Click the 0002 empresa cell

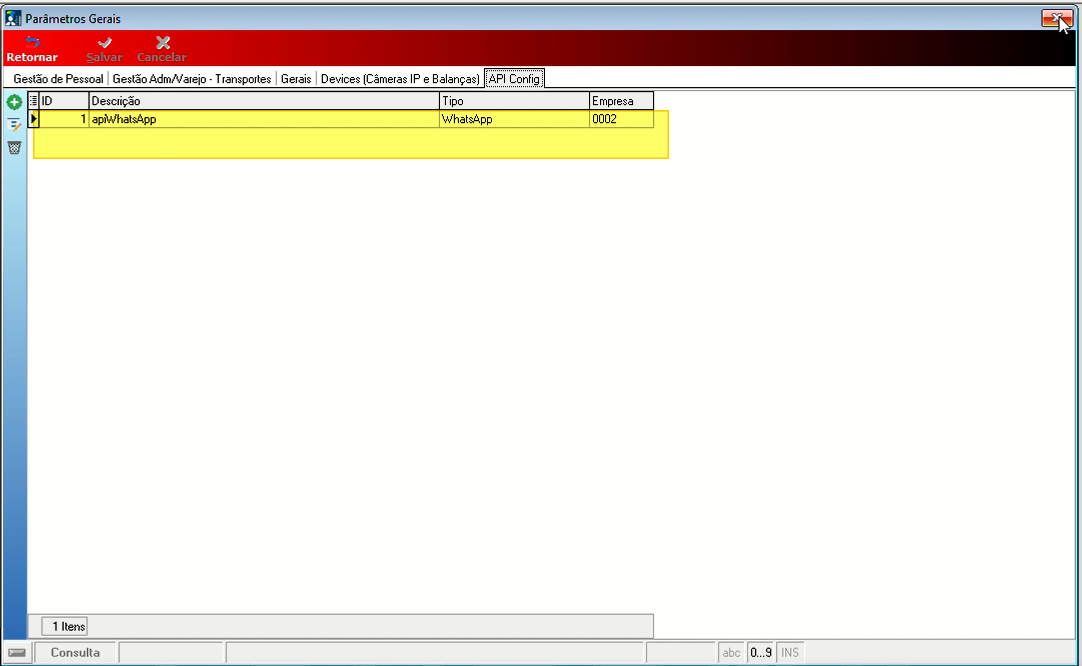click(x=621, y=119)
